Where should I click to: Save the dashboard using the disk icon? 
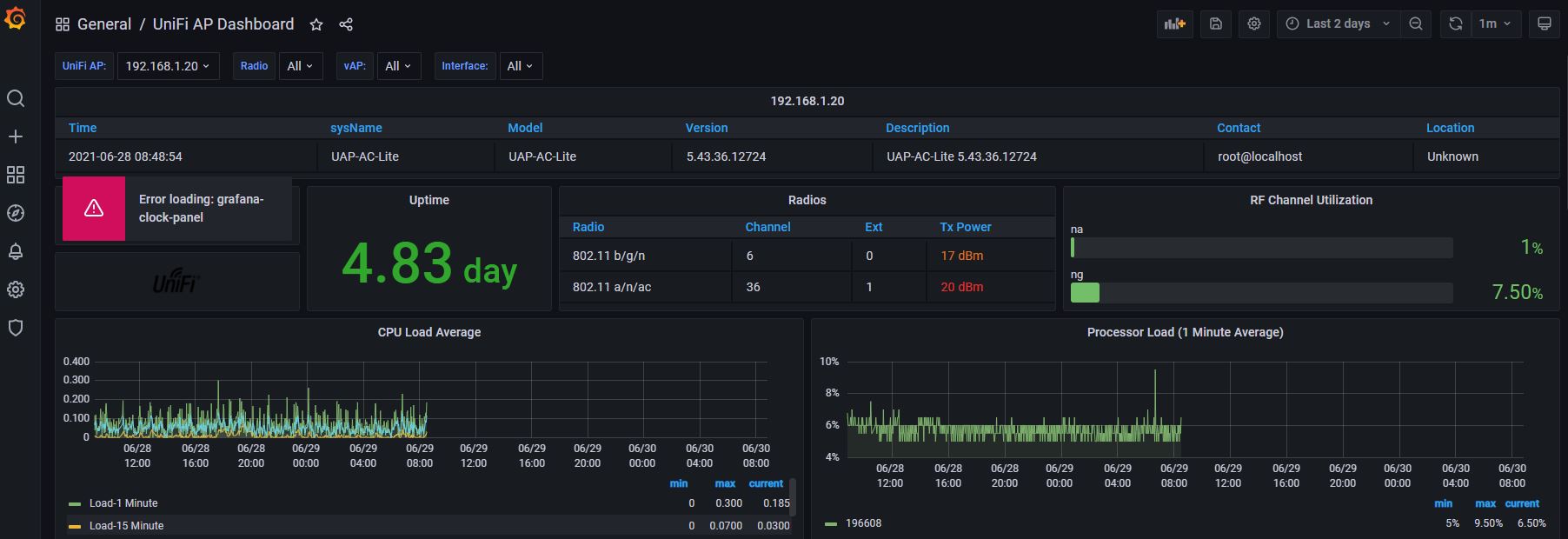click(x=1216, y=24)
